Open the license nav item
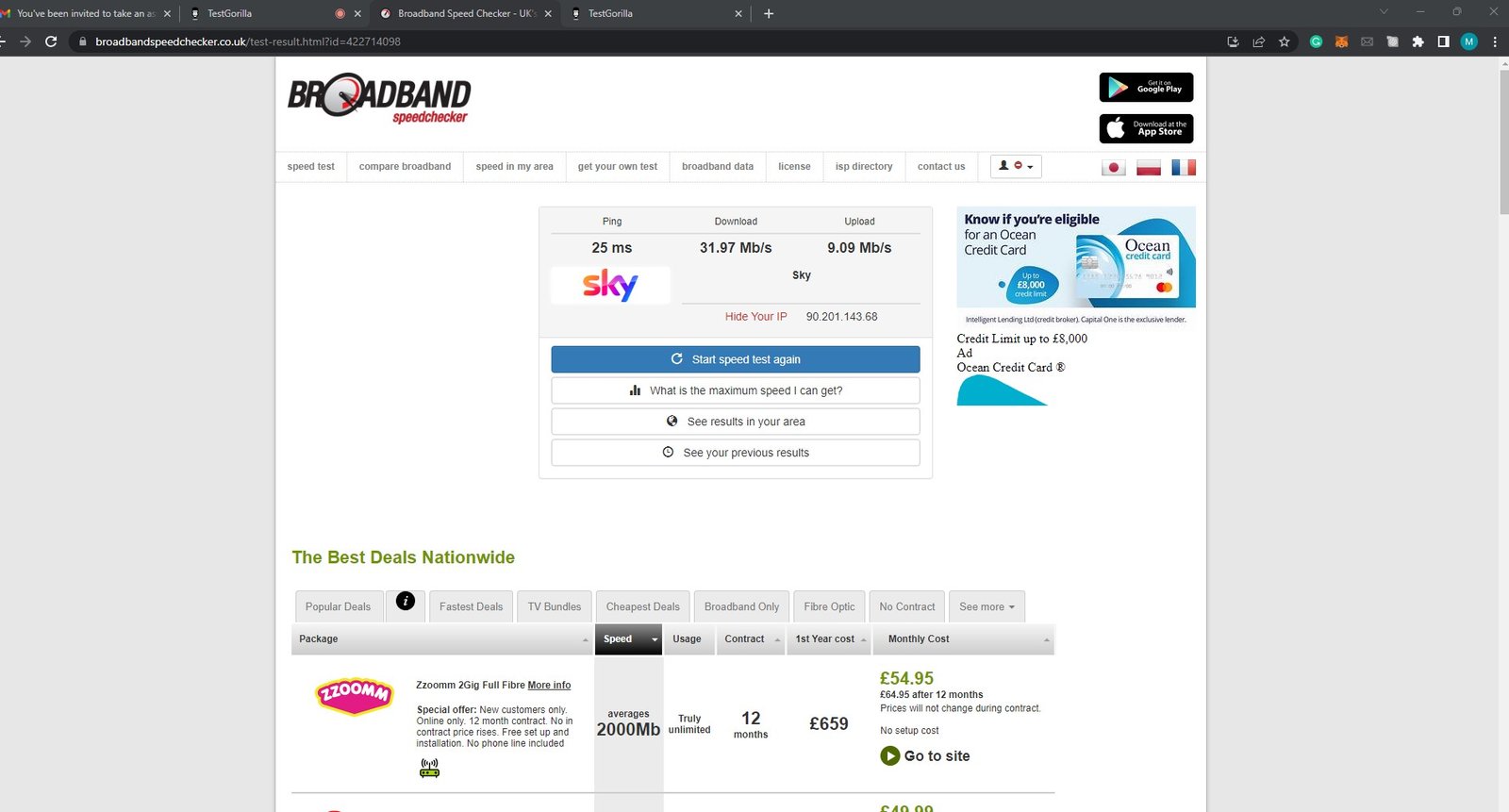Image resolution: width=1509 pixels, height=812 pixels. tap(794, 167)
